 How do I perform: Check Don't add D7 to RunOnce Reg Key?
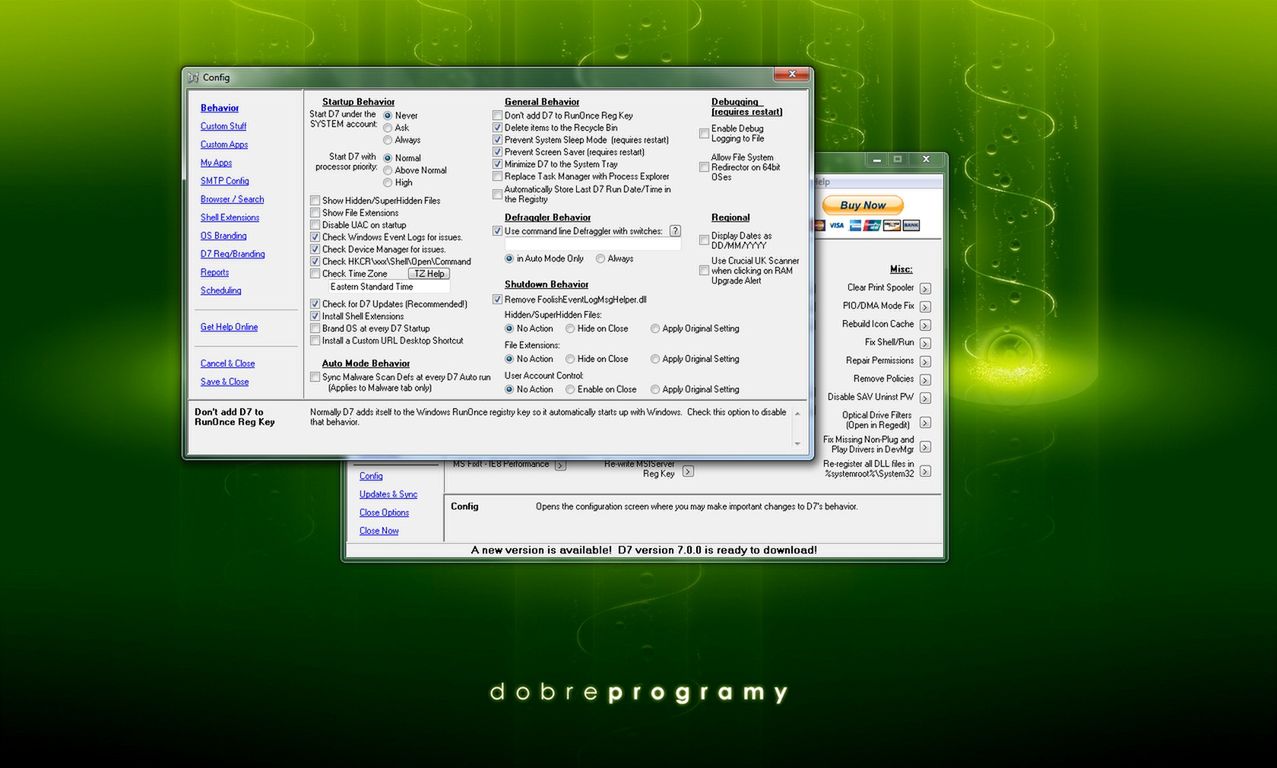tap(497, 116)
